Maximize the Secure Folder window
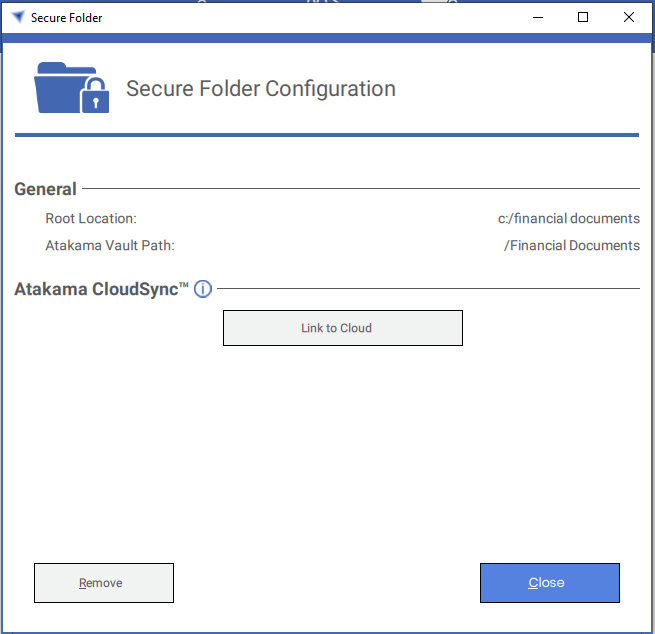655x634 pixels. pyautogui.click(x=583, y=17)
